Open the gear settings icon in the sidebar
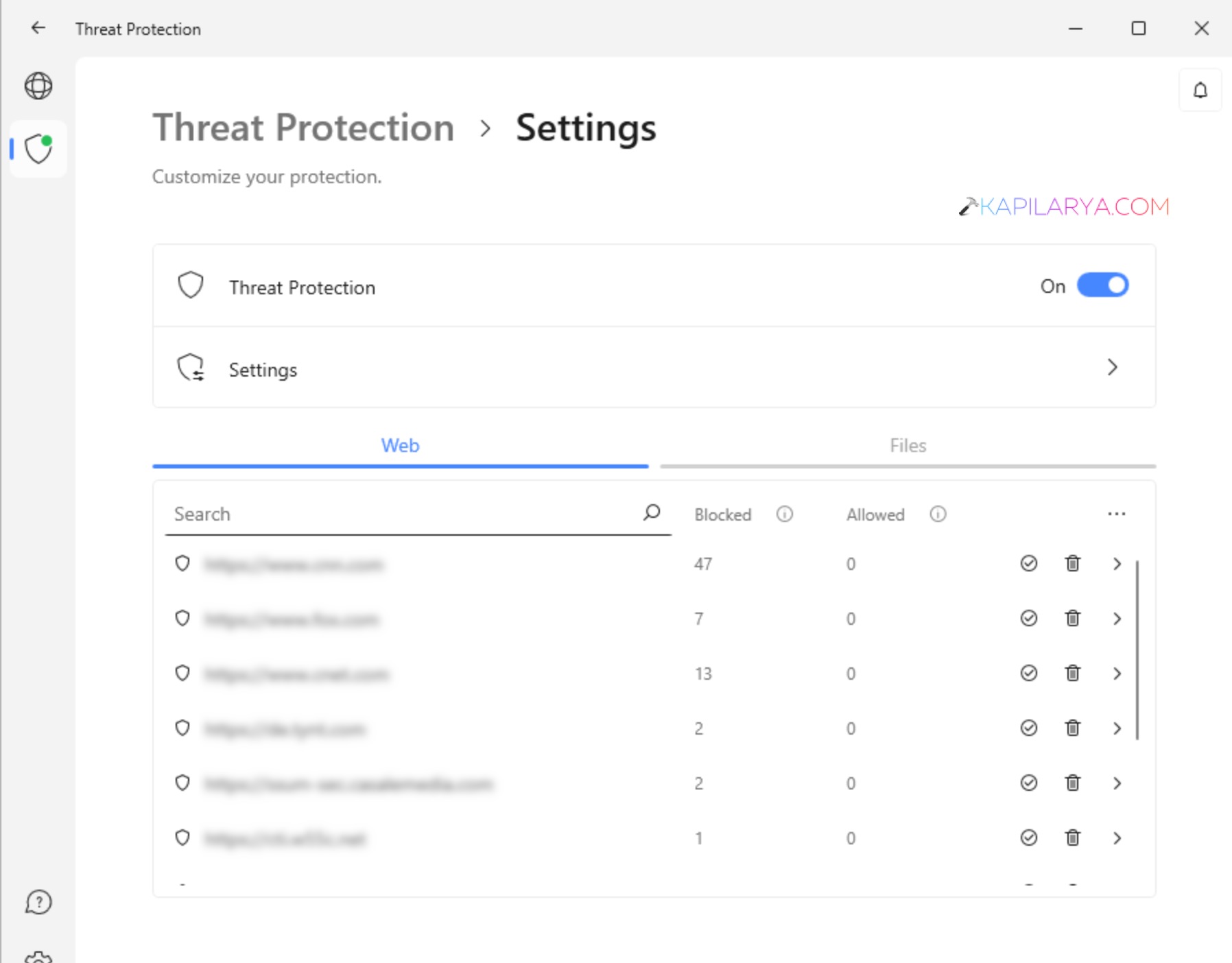This screenshot has width=1232, height=963. coord(38,957)
